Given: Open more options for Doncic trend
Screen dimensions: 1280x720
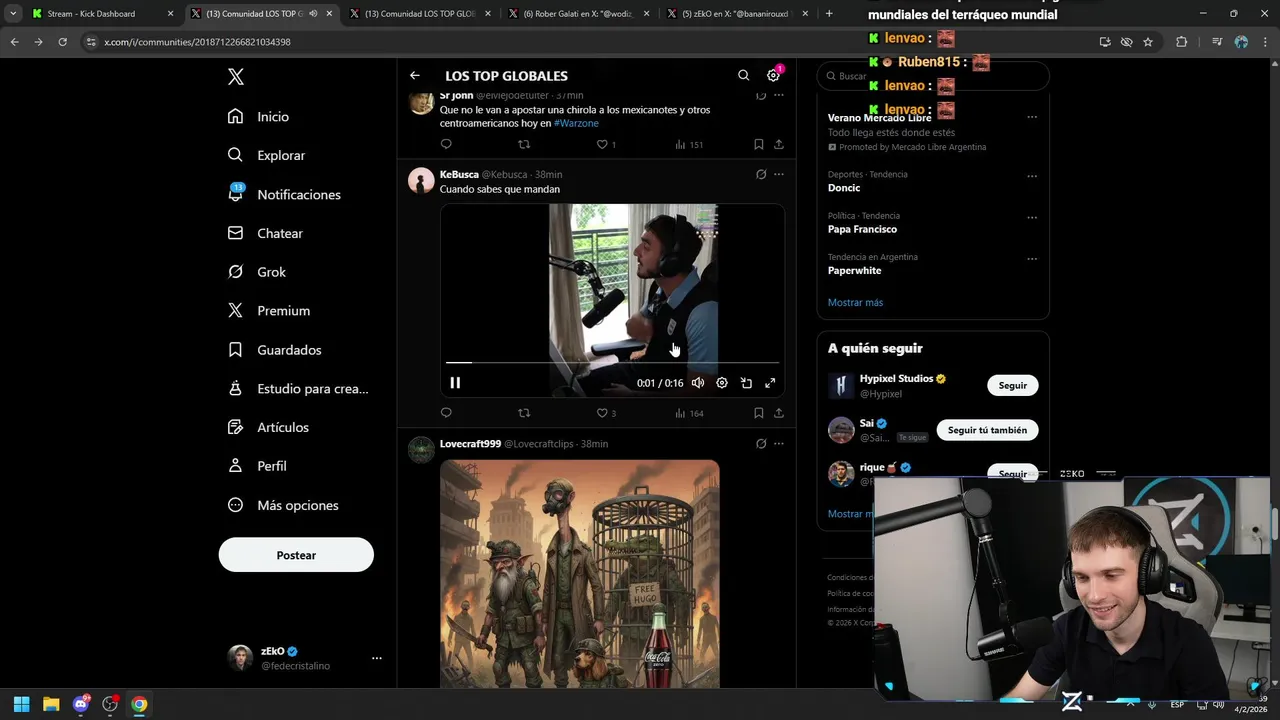Looking at the screenshot, I should [1032, 176].
